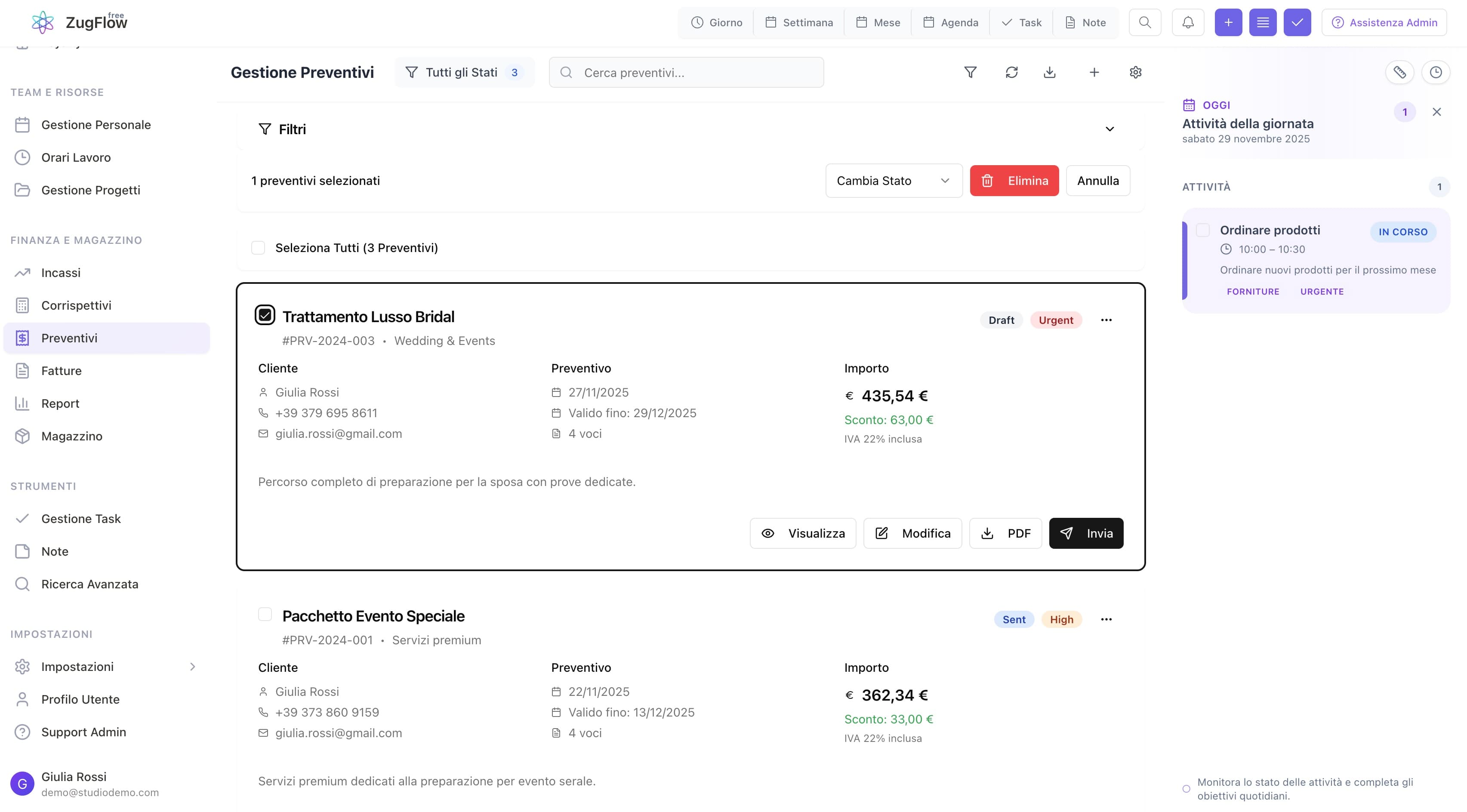Click the download export icon
Screen dimensions: 1467x812
point(1050,72)
